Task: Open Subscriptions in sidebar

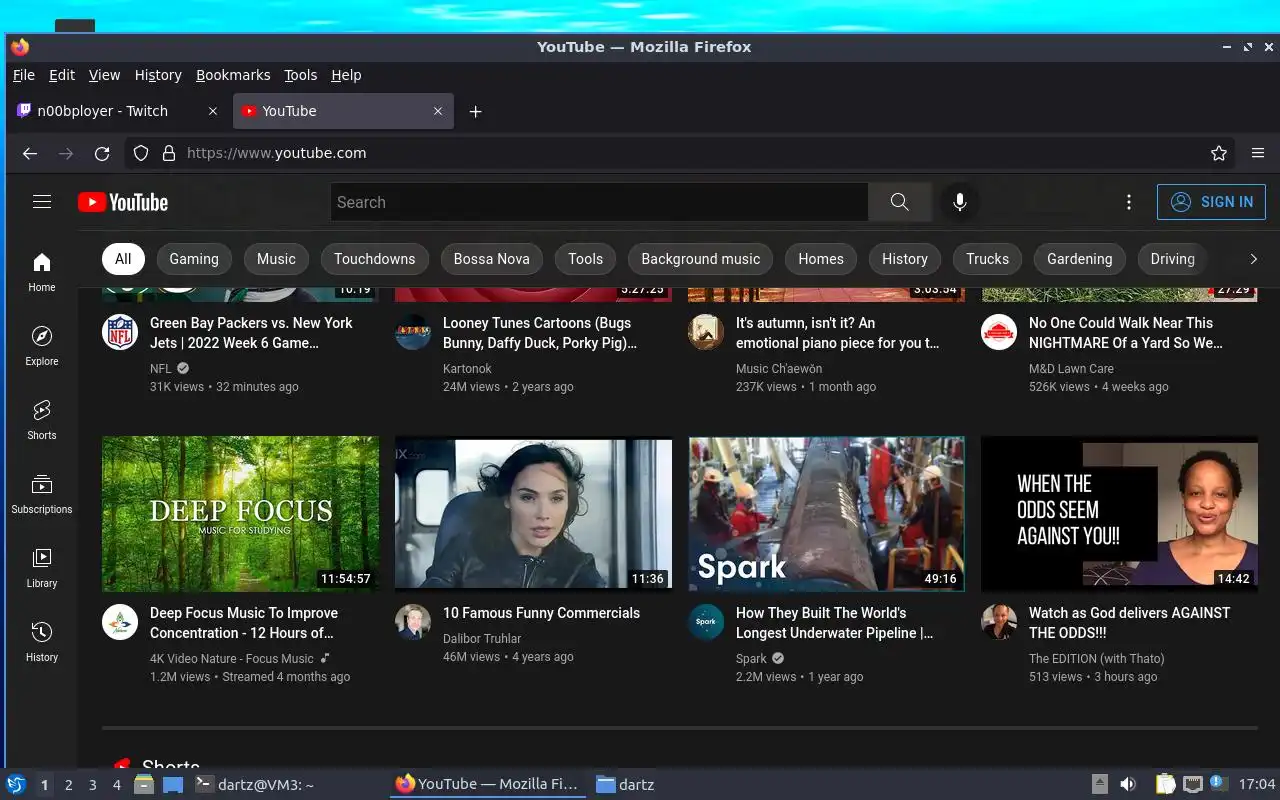Action: coord(41,494)
